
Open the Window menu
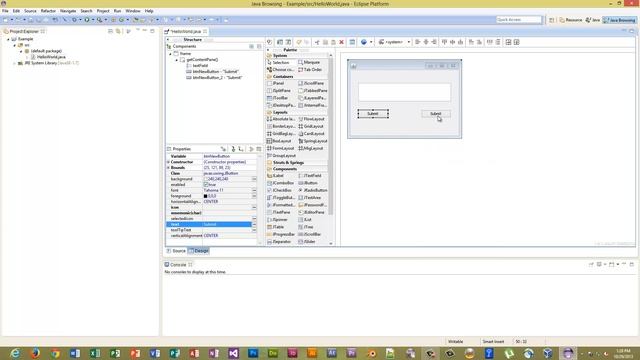pyautogui.click(x=133, y=11)
